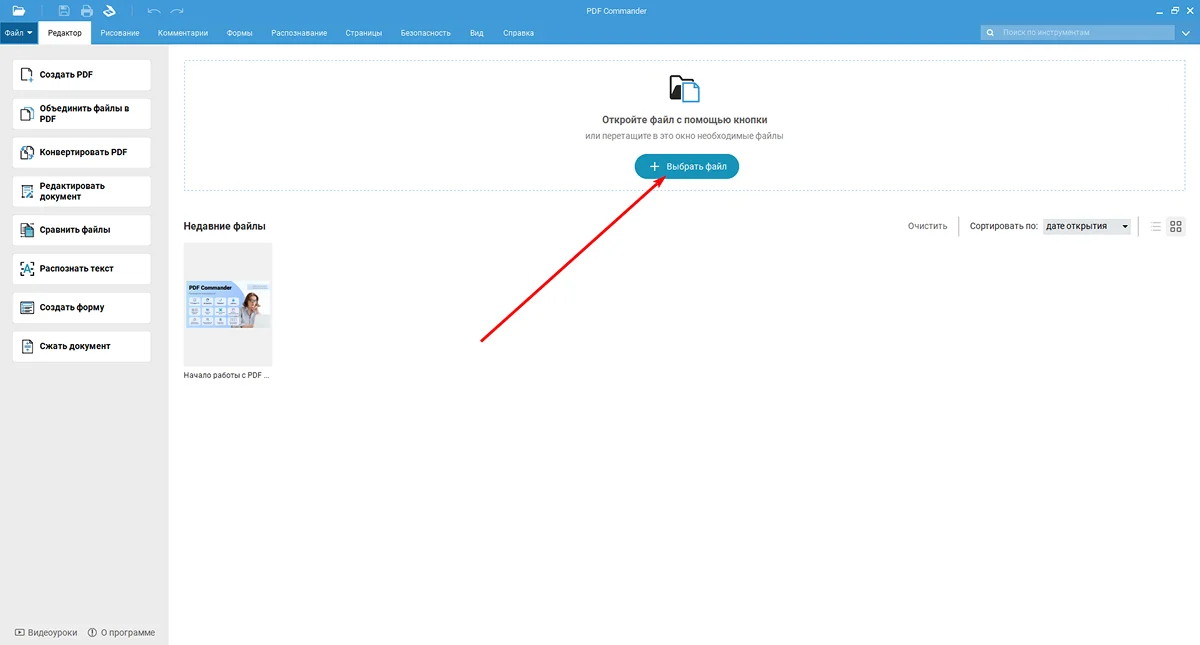Expand the tool search field dropdown arrow
The width and height of the screenshot is (1200, 645).
(x=1184, y=33)
